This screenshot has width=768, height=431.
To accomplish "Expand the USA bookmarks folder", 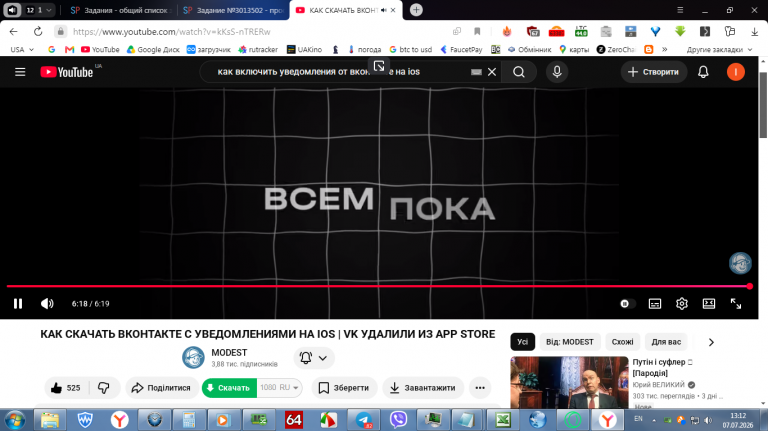I will tap(22, 49).
